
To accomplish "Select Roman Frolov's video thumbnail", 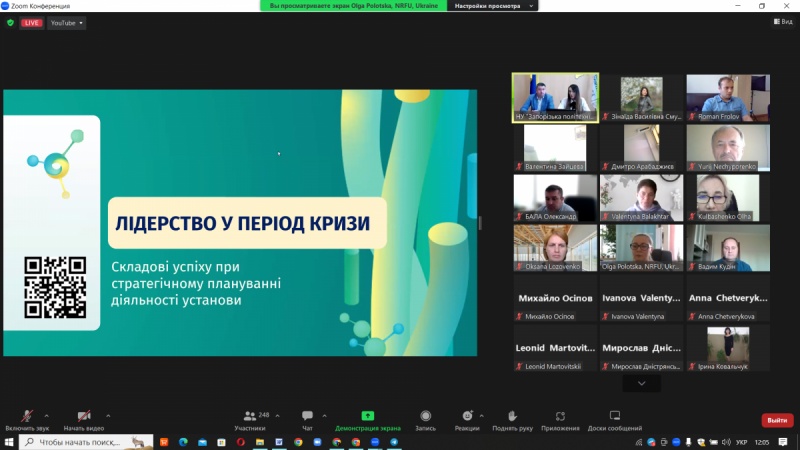I will (x=727, y=97).
